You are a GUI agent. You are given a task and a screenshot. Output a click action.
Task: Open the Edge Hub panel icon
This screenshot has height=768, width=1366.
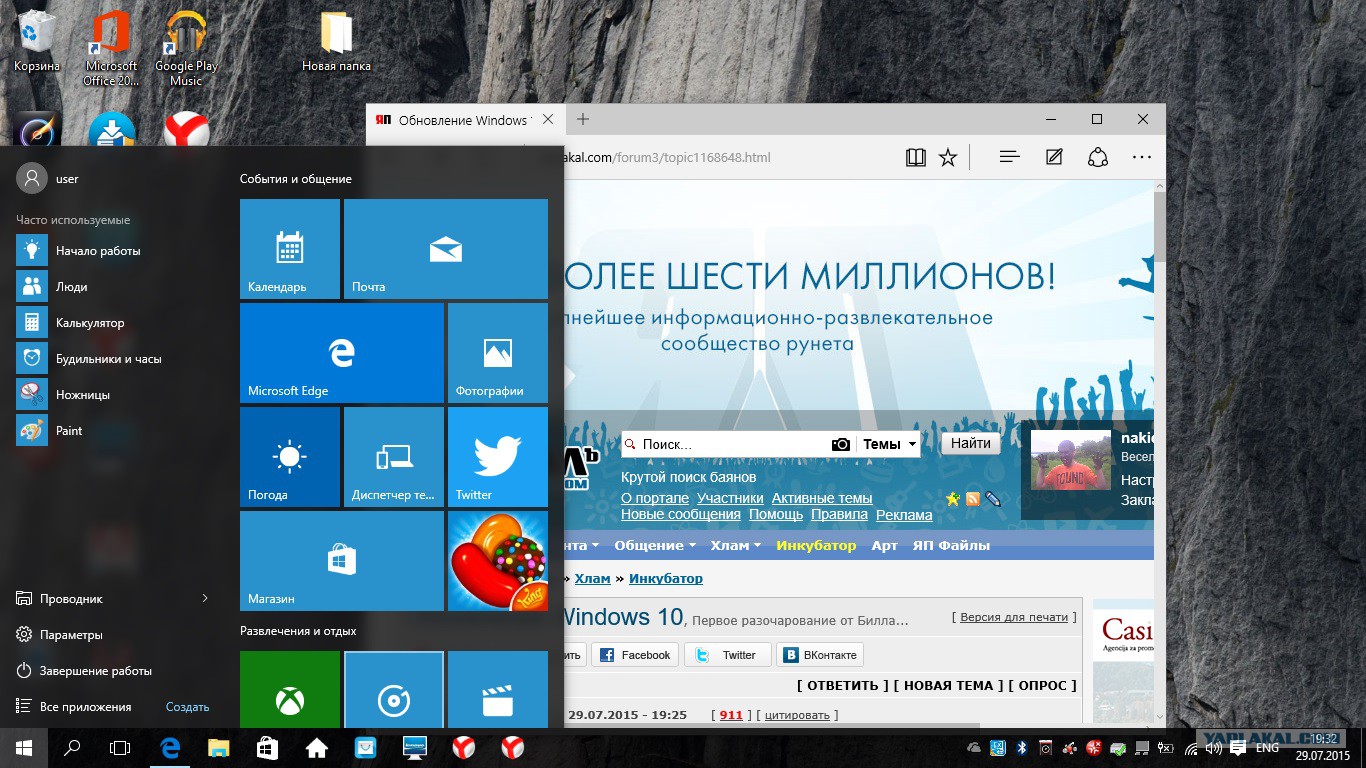(1010, 157)
